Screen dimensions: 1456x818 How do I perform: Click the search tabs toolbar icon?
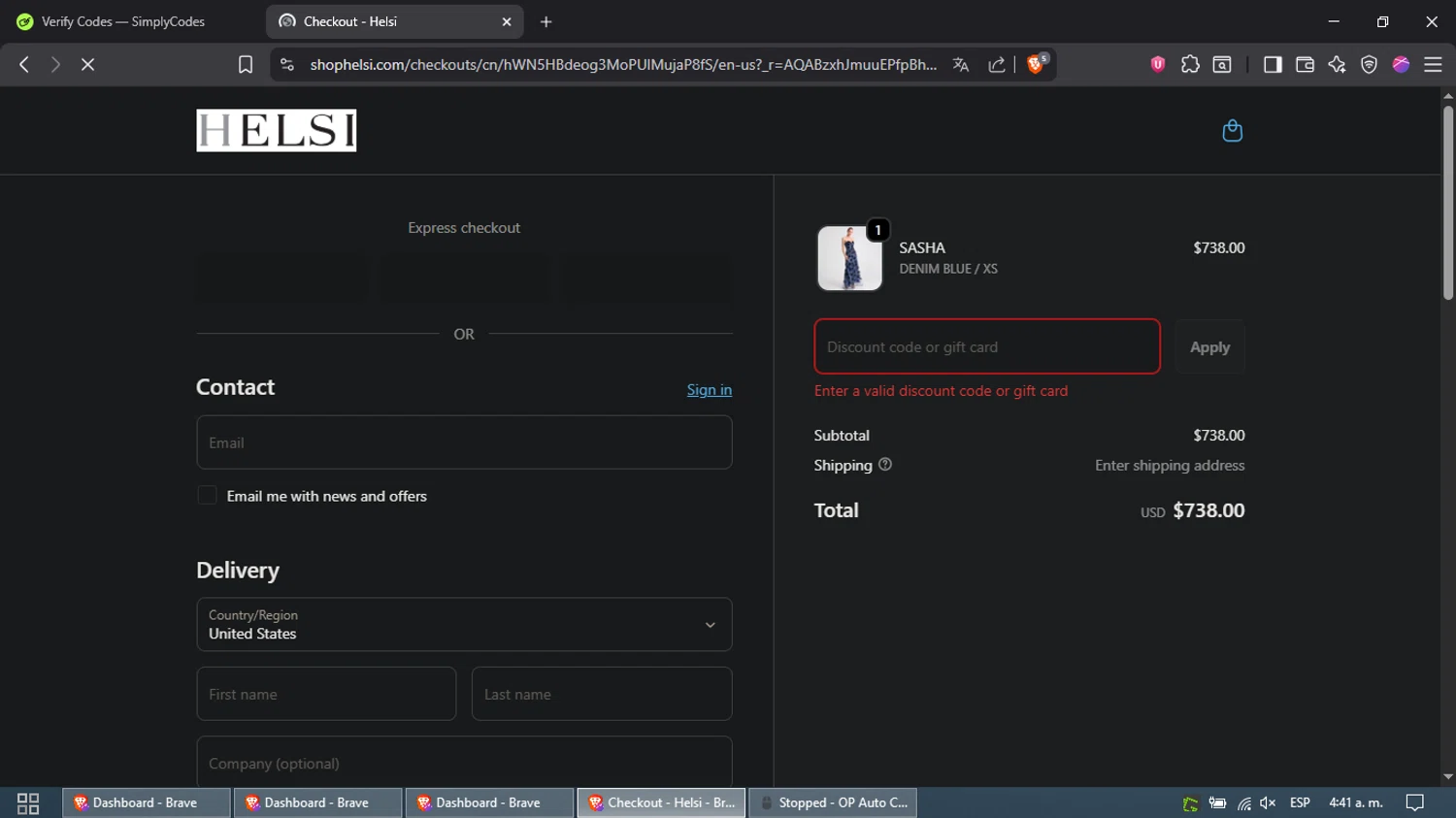(x=1222, y=64)
